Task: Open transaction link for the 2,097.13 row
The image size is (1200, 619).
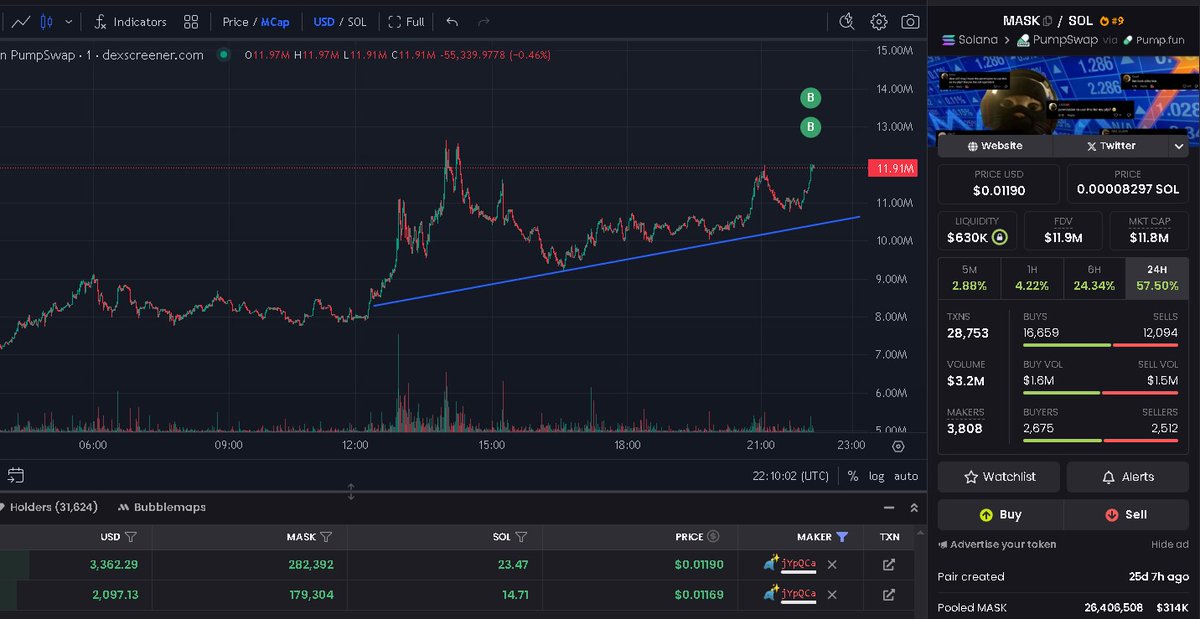Action: [889, 595]
